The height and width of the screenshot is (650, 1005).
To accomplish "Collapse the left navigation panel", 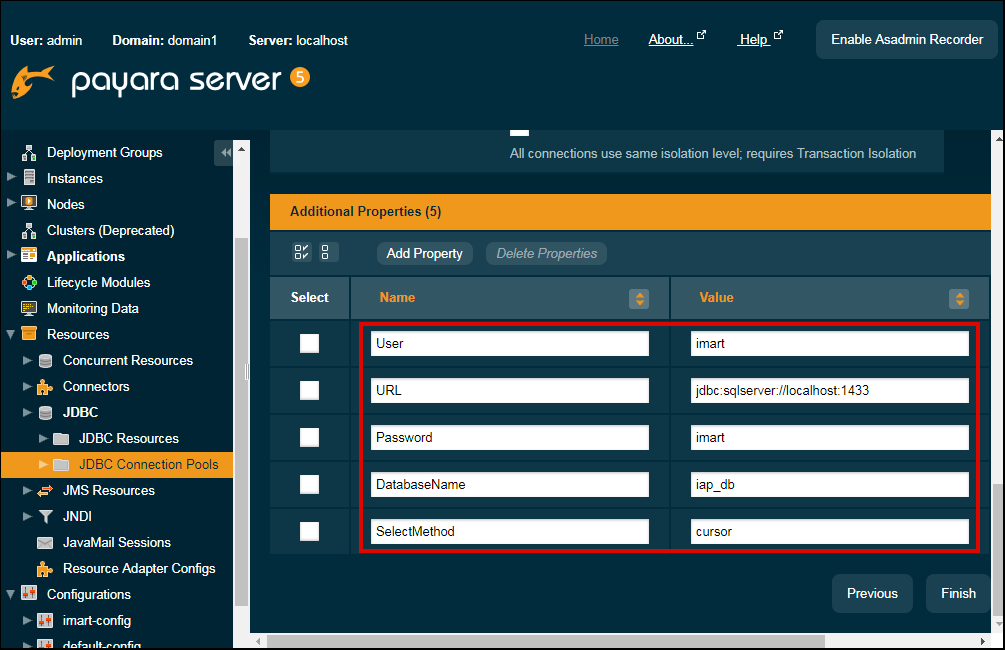I will (224, 153).
